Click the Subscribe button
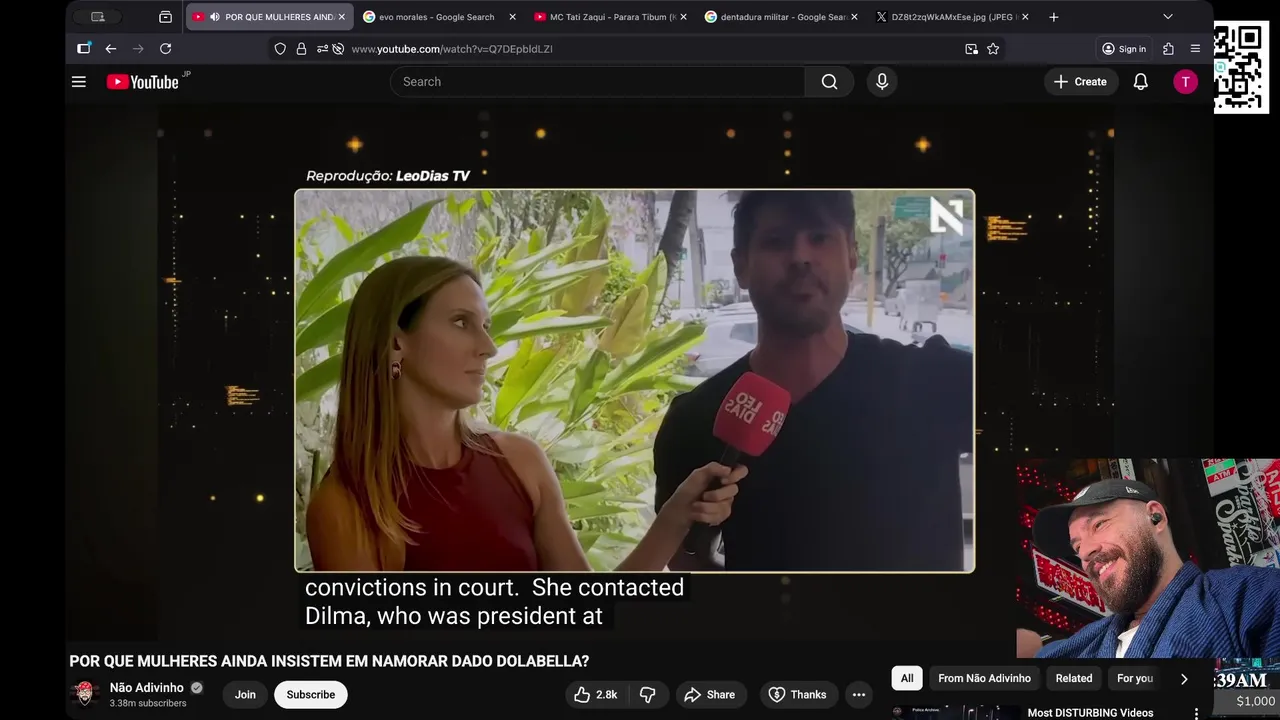 (311, 695)
